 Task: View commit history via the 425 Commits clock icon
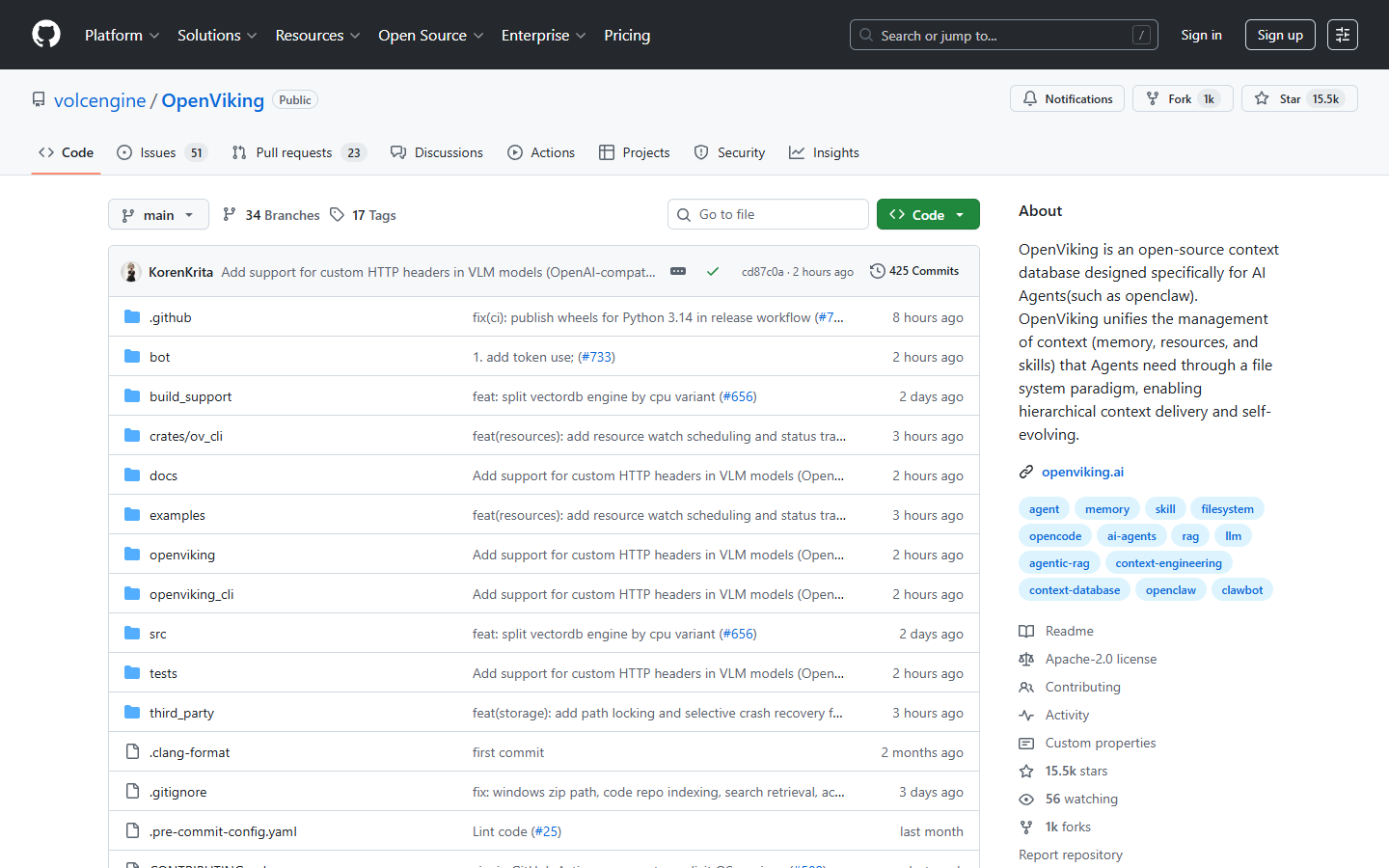877,271
